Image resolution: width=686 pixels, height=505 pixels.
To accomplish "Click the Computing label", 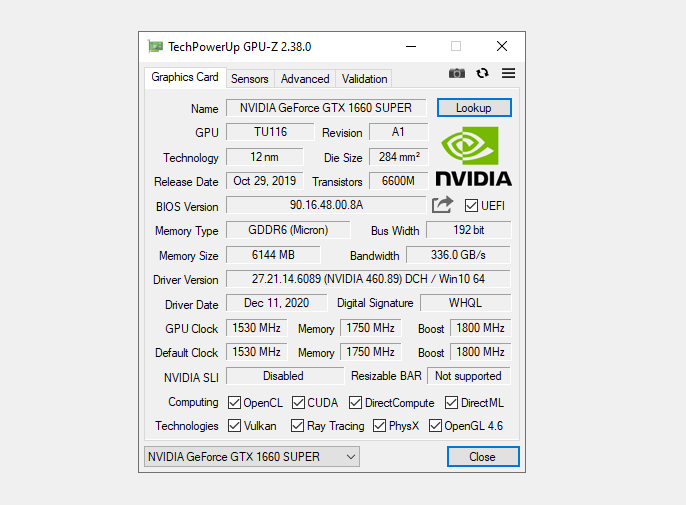I will coord(193,402).
